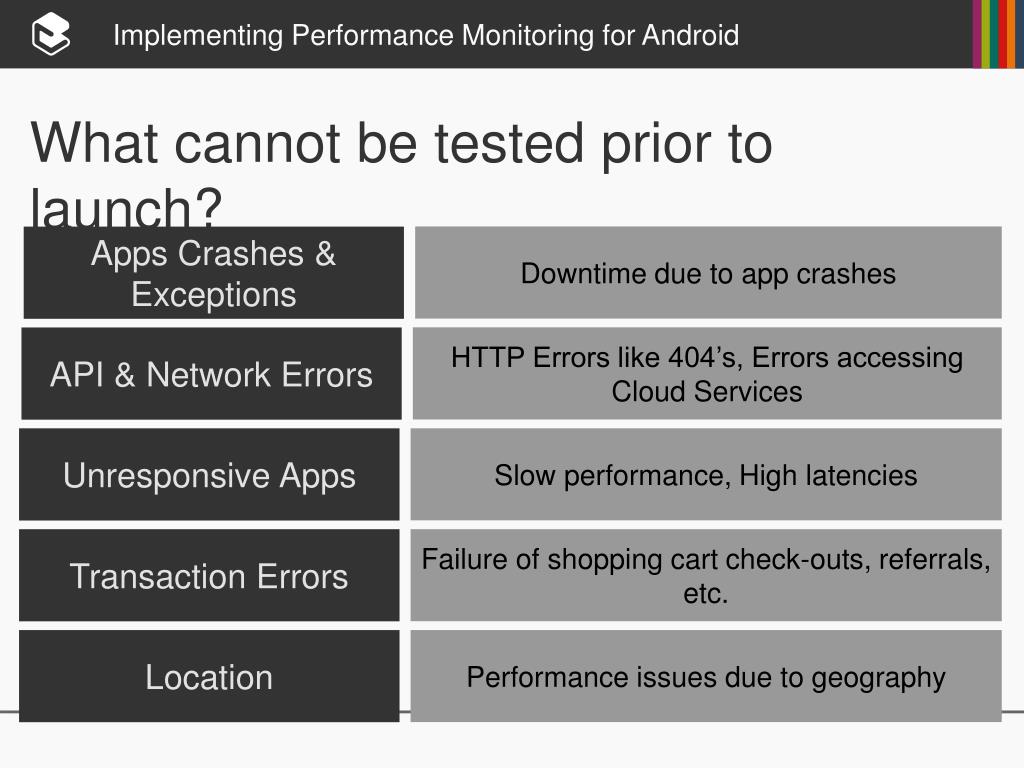1024x768 pixels.
Task: Select the 'API & Network Errors' box
Action: (x=212, y=374)
